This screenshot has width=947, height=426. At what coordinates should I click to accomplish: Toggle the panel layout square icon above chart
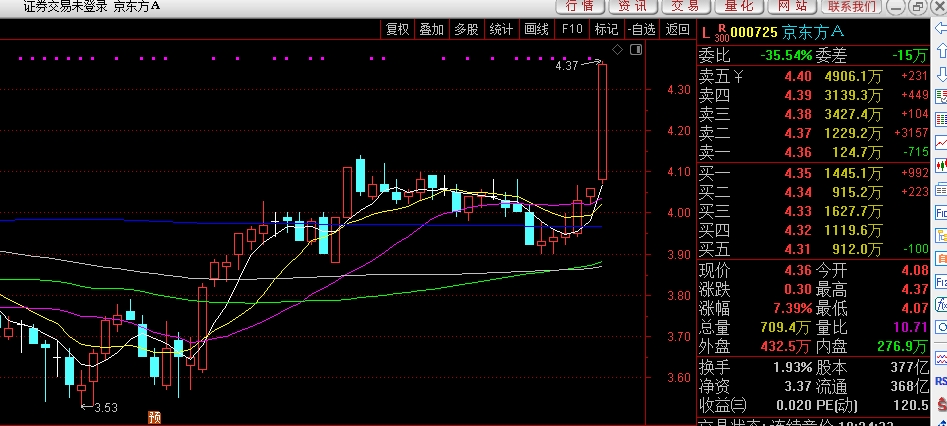(636, 50)
